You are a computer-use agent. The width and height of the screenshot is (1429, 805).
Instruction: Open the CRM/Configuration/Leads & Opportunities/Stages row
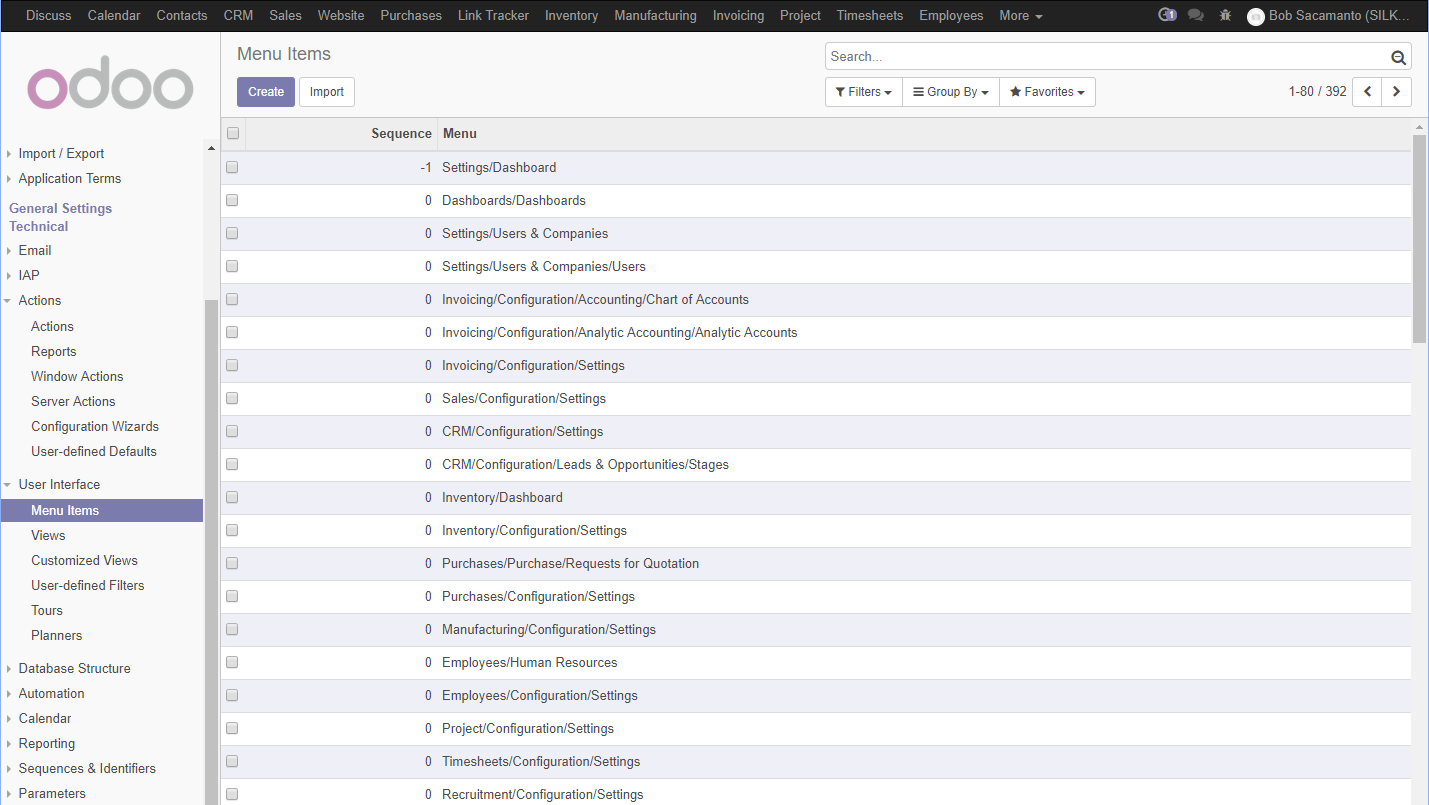tap(816, 464)
